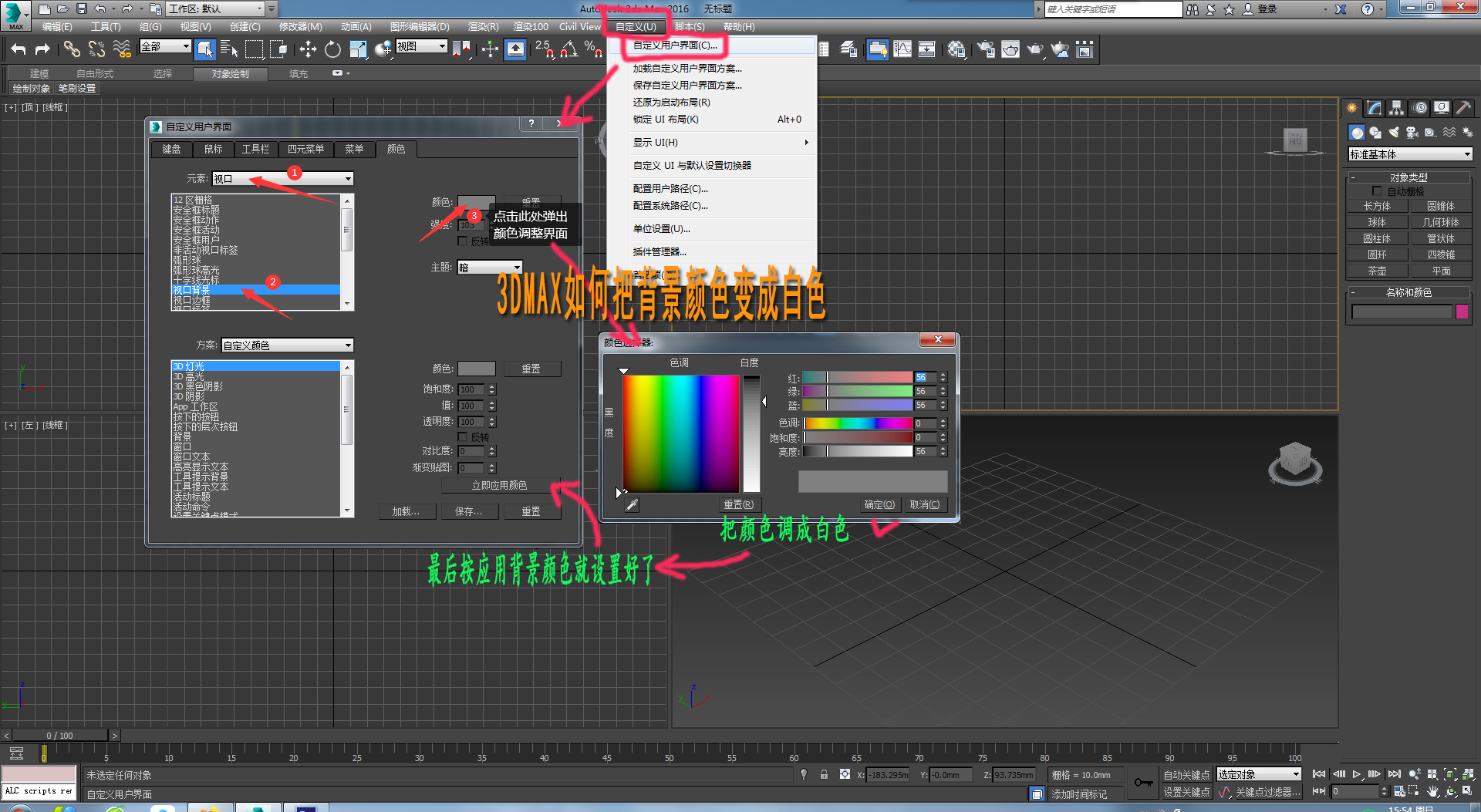Image resolution: width=1481 pixels, height=812 pixels.
Task: Activate the Select Object tool
Action: point(204,49)
